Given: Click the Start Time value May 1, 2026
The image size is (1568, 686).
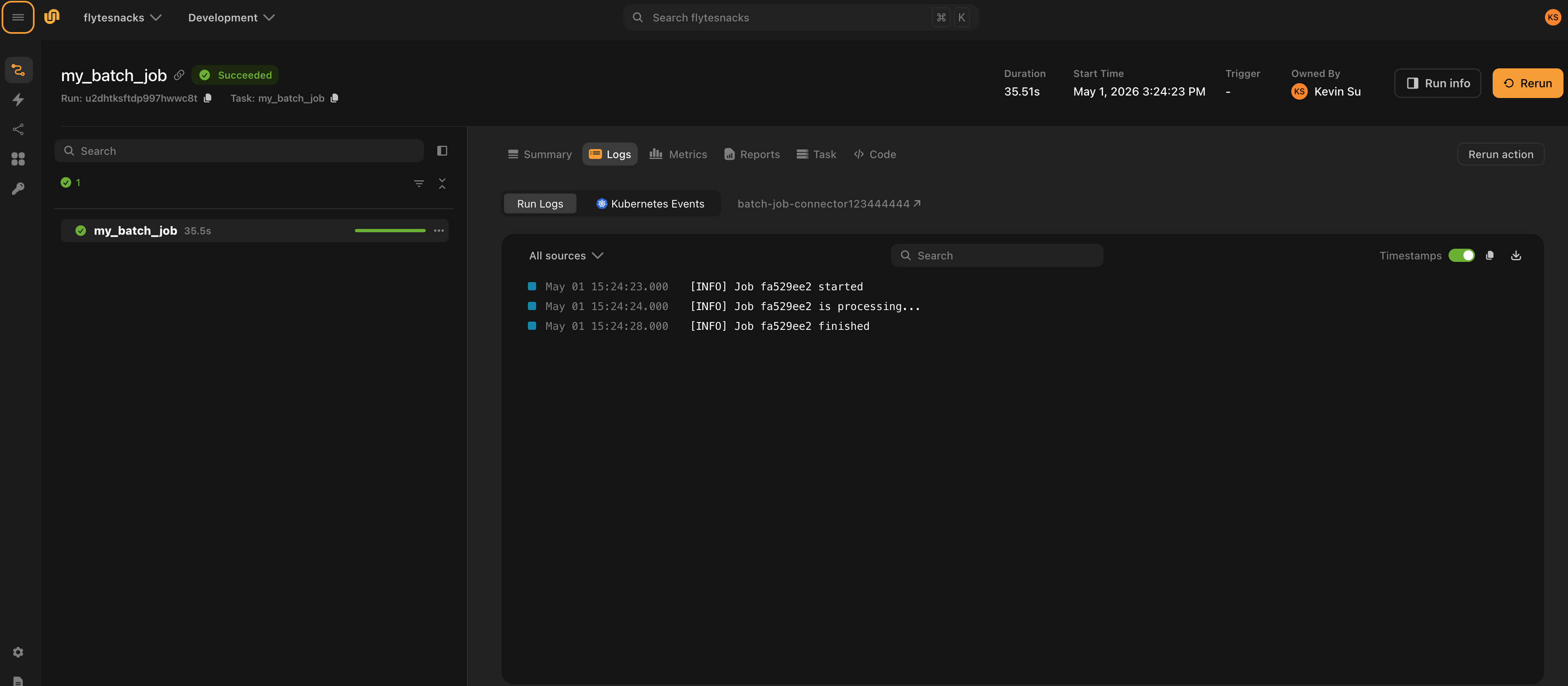Looking at the screenshot, I should pyautogui.click(x=1139, y=92).
